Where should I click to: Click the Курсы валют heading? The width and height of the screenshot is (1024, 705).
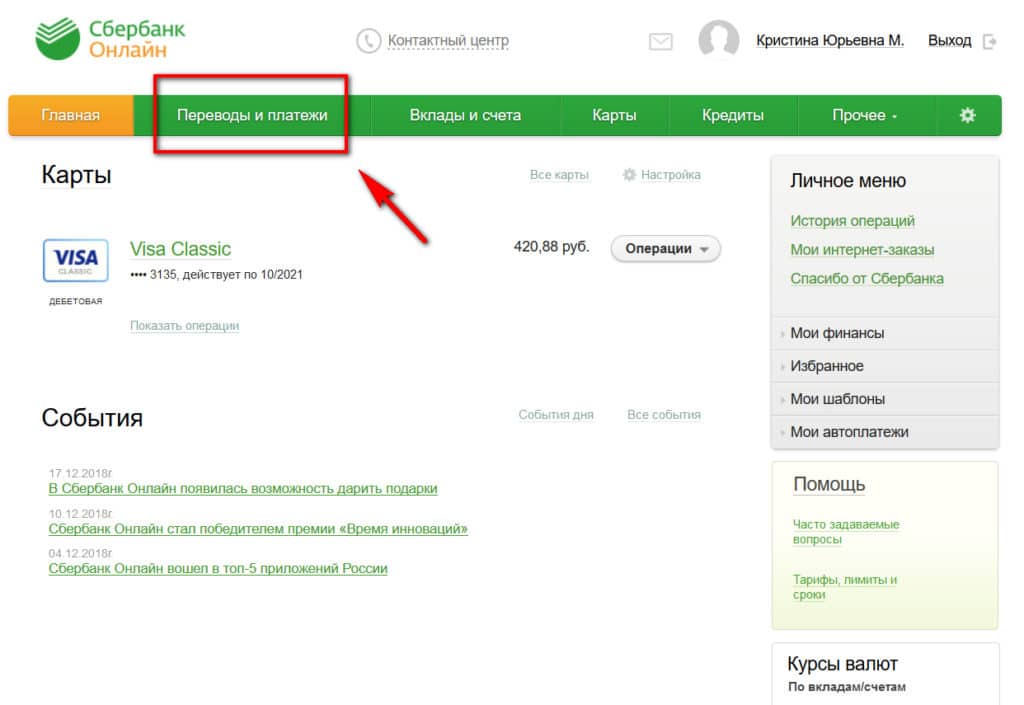(842, 664)
